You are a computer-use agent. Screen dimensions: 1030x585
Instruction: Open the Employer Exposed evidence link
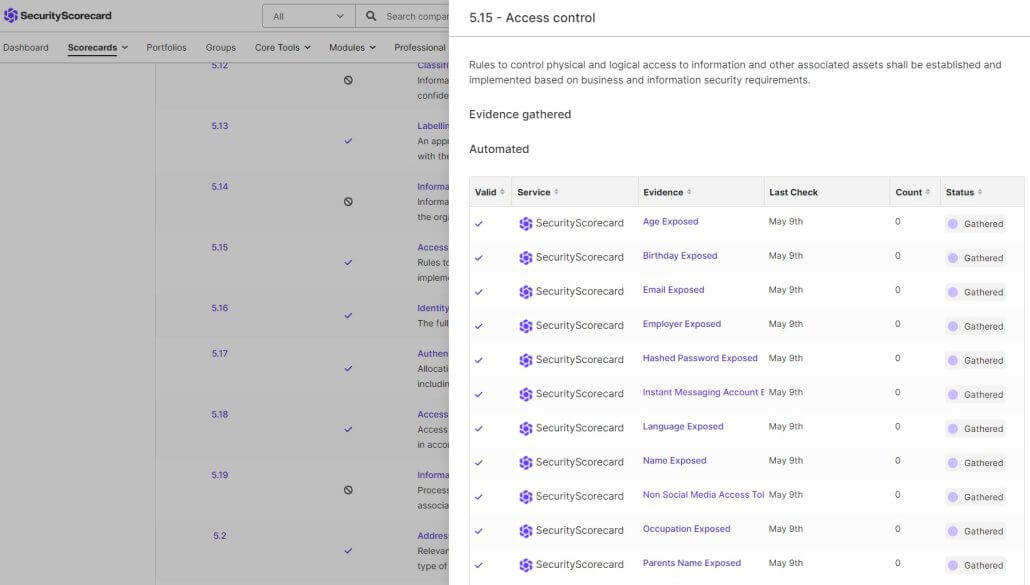click(682, 324)
